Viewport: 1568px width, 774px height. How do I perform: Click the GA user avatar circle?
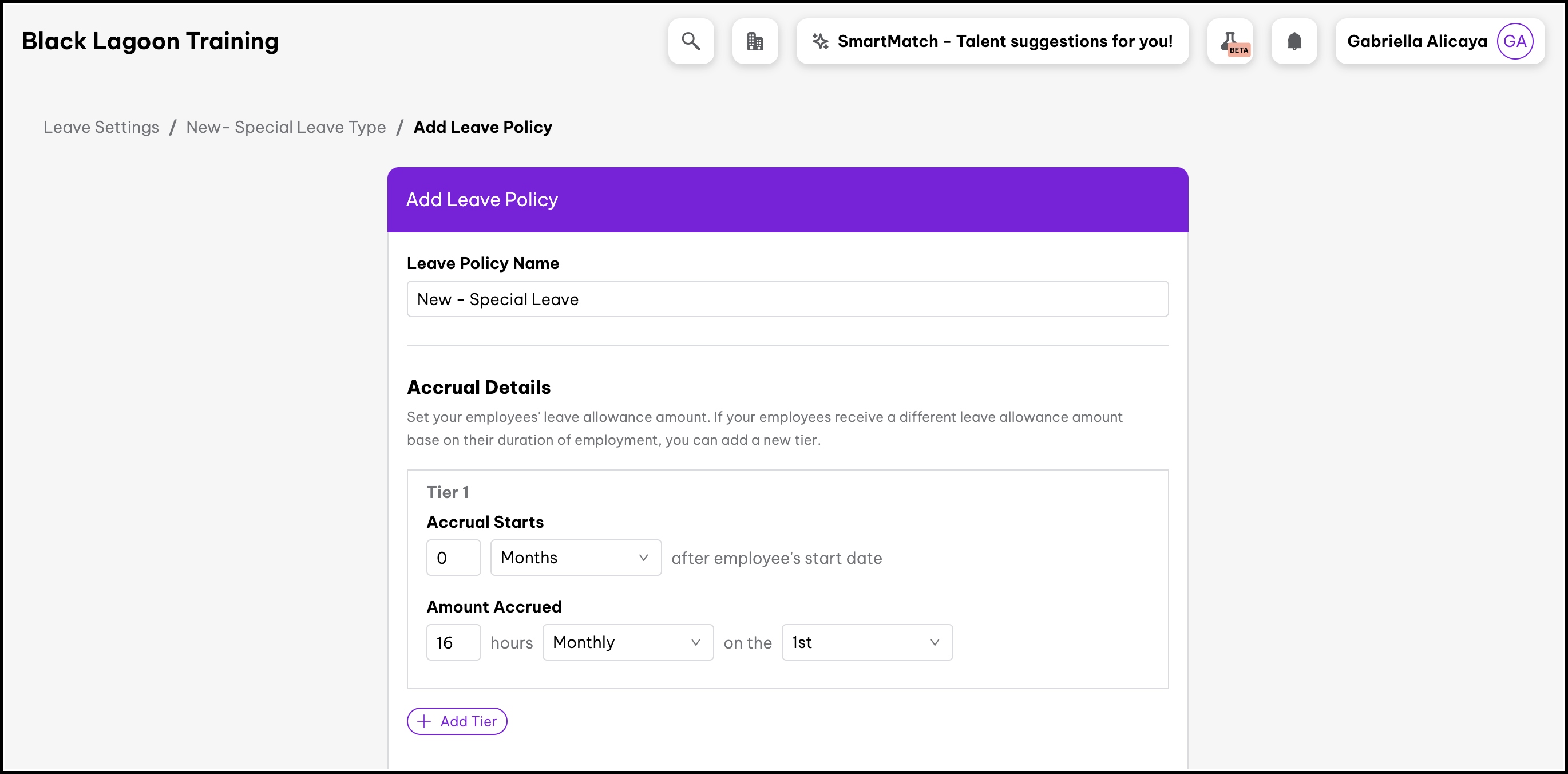(1514, 41)
